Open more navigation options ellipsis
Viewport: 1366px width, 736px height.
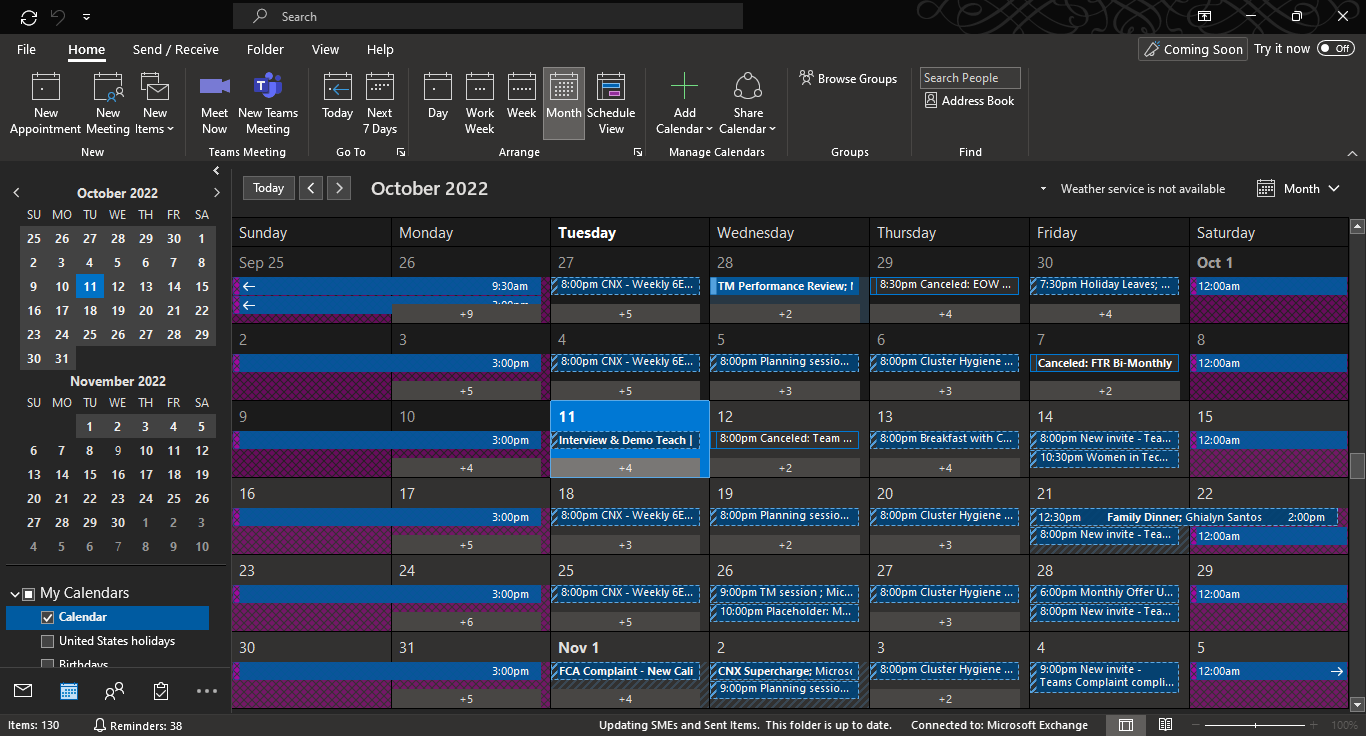207,690
